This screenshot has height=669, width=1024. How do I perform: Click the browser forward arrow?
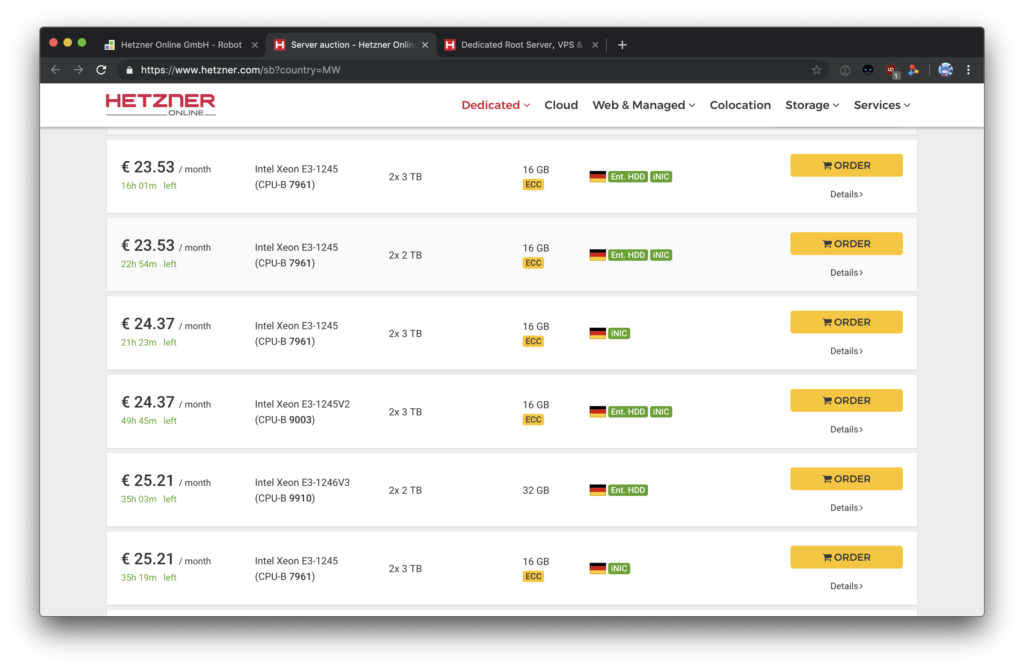(x=78, y=70)
